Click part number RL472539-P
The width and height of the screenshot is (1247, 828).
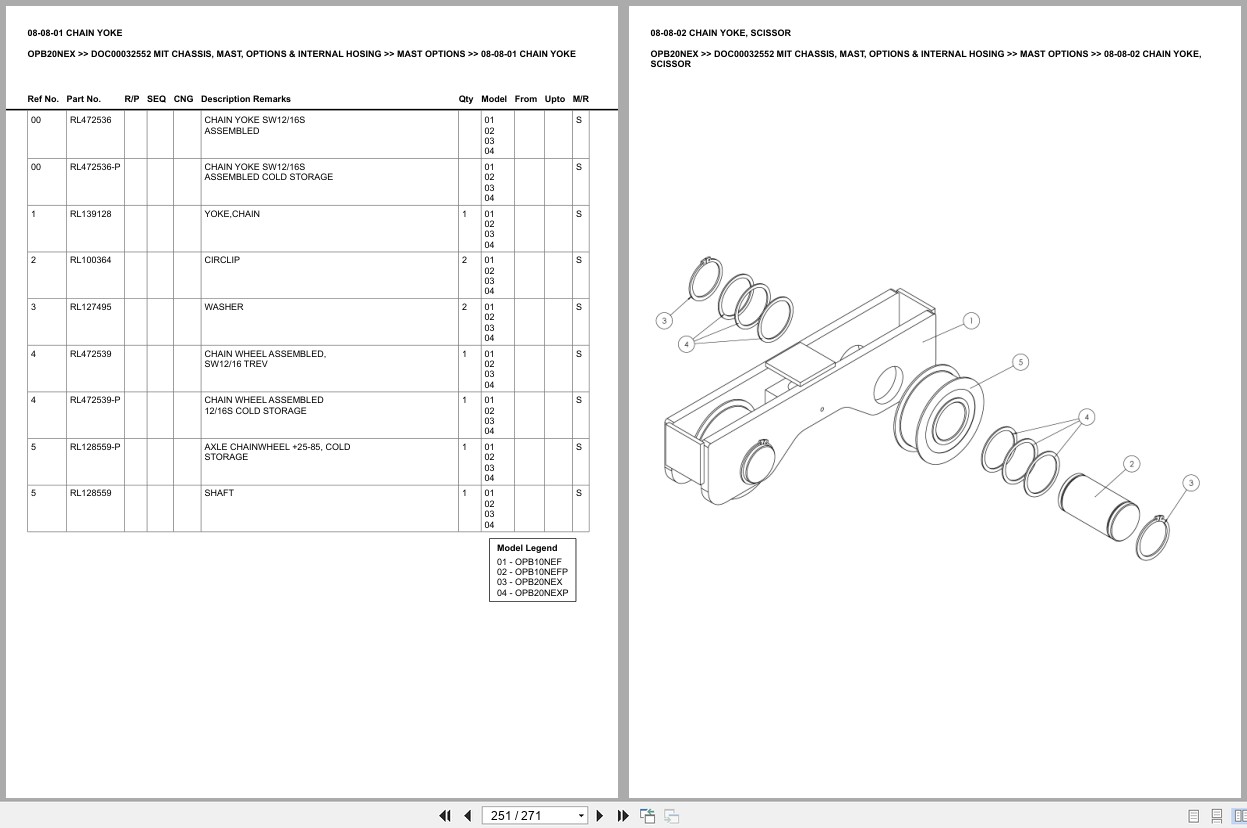click(95, 400)
